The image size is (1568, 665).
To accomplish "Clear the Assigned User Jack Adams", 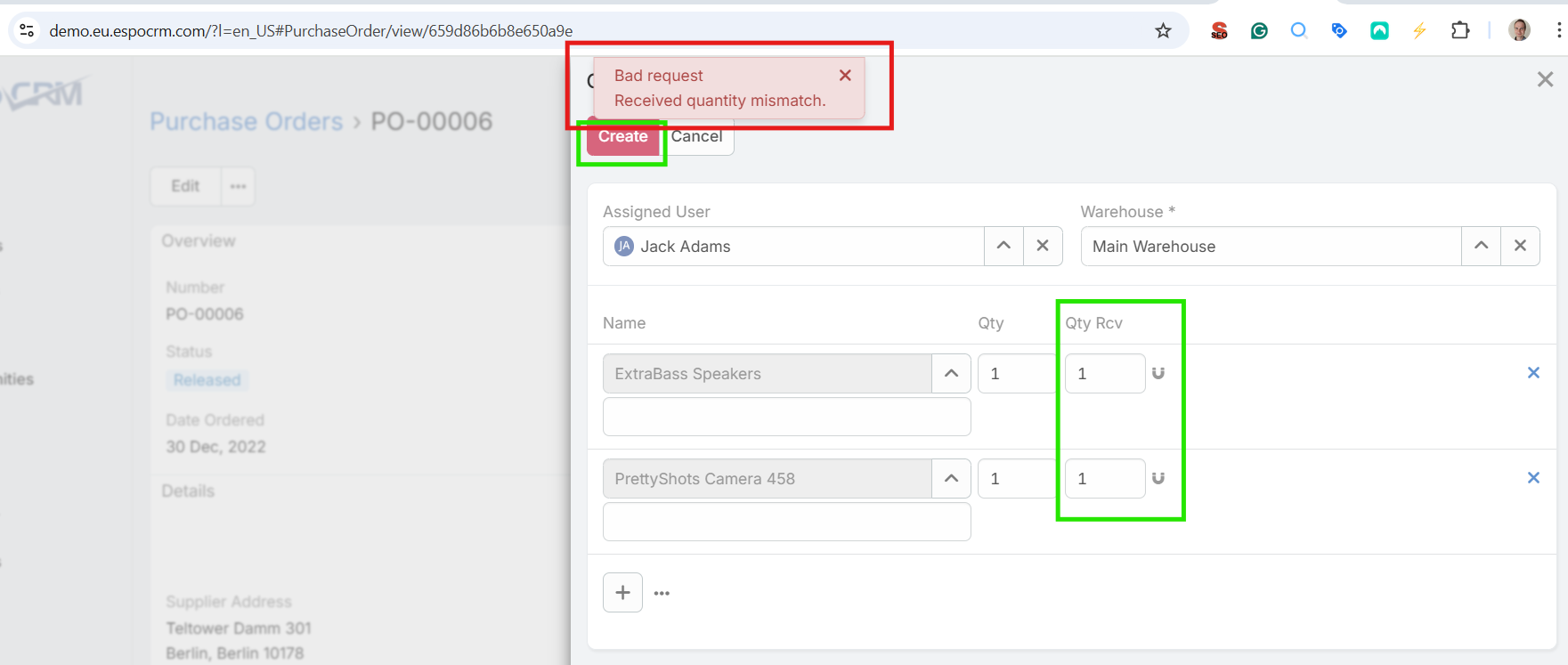I will (x=1043, y=246).
